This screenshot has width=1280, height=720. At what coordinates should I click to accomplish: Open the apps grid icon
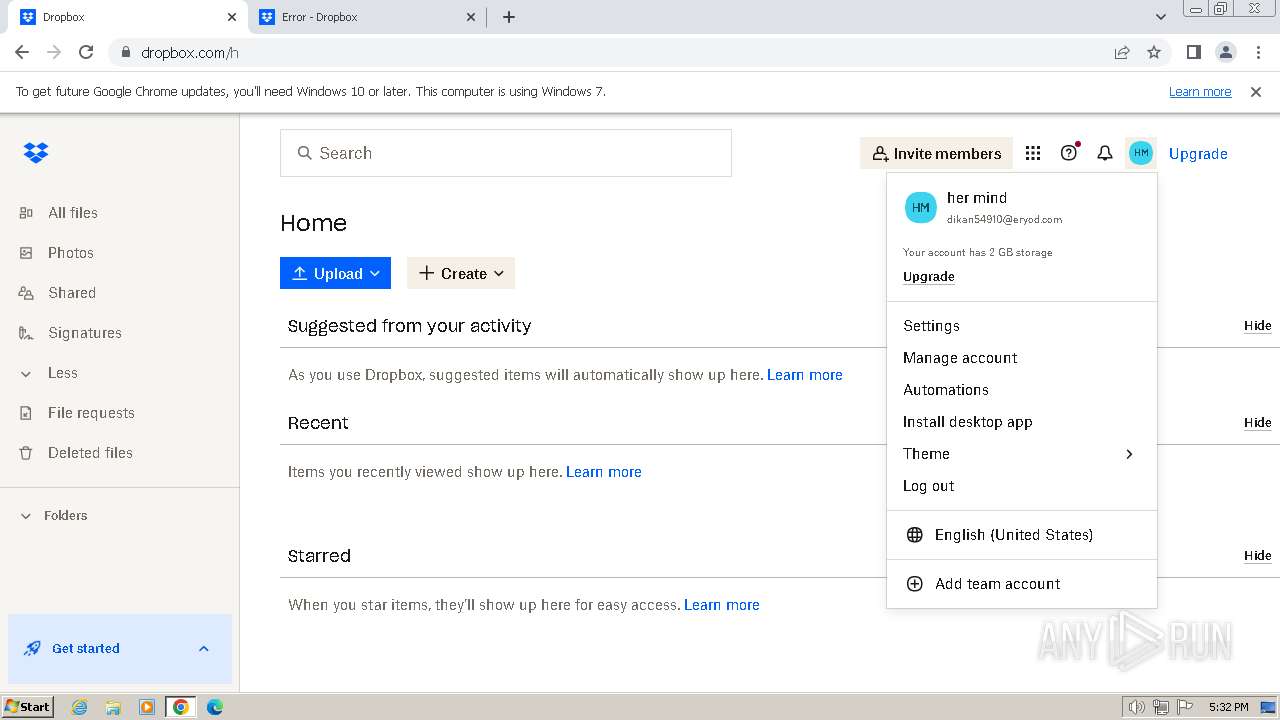tap(1033, 153)
